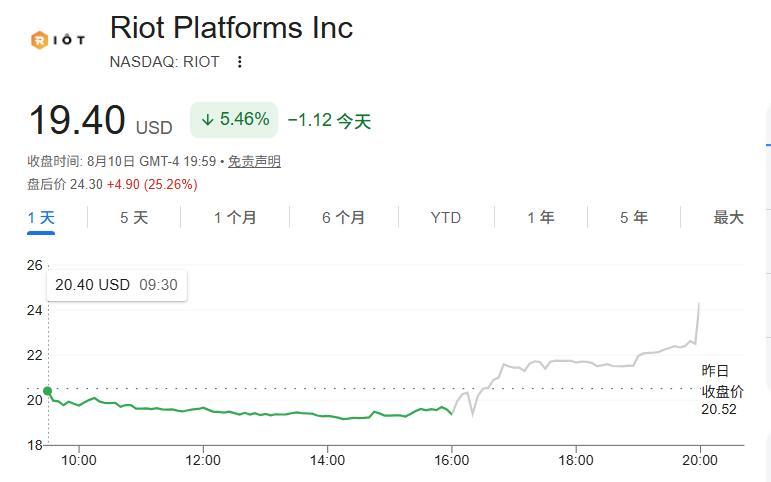Switch to the 5 天 range tab
Screen dimensions: 771x482
click(134, 217)
